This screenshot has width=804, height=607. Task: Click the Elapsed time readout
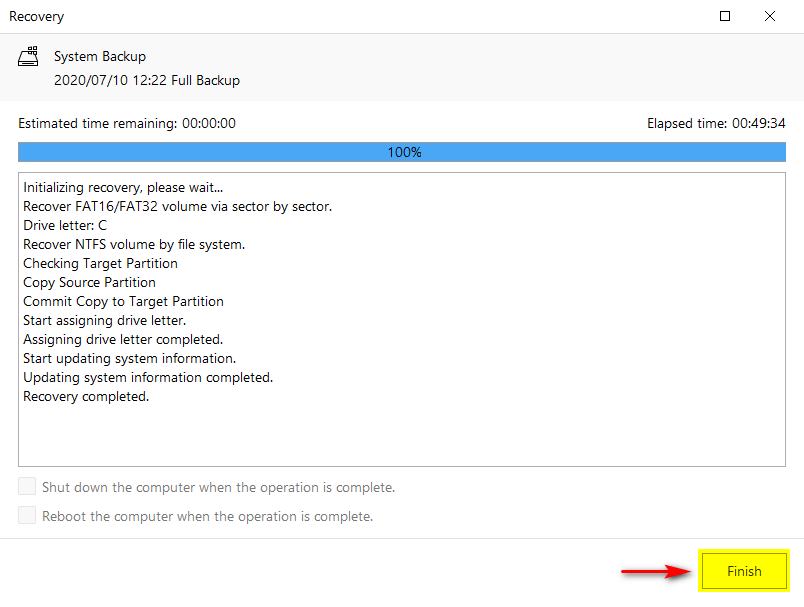point(716,123)
